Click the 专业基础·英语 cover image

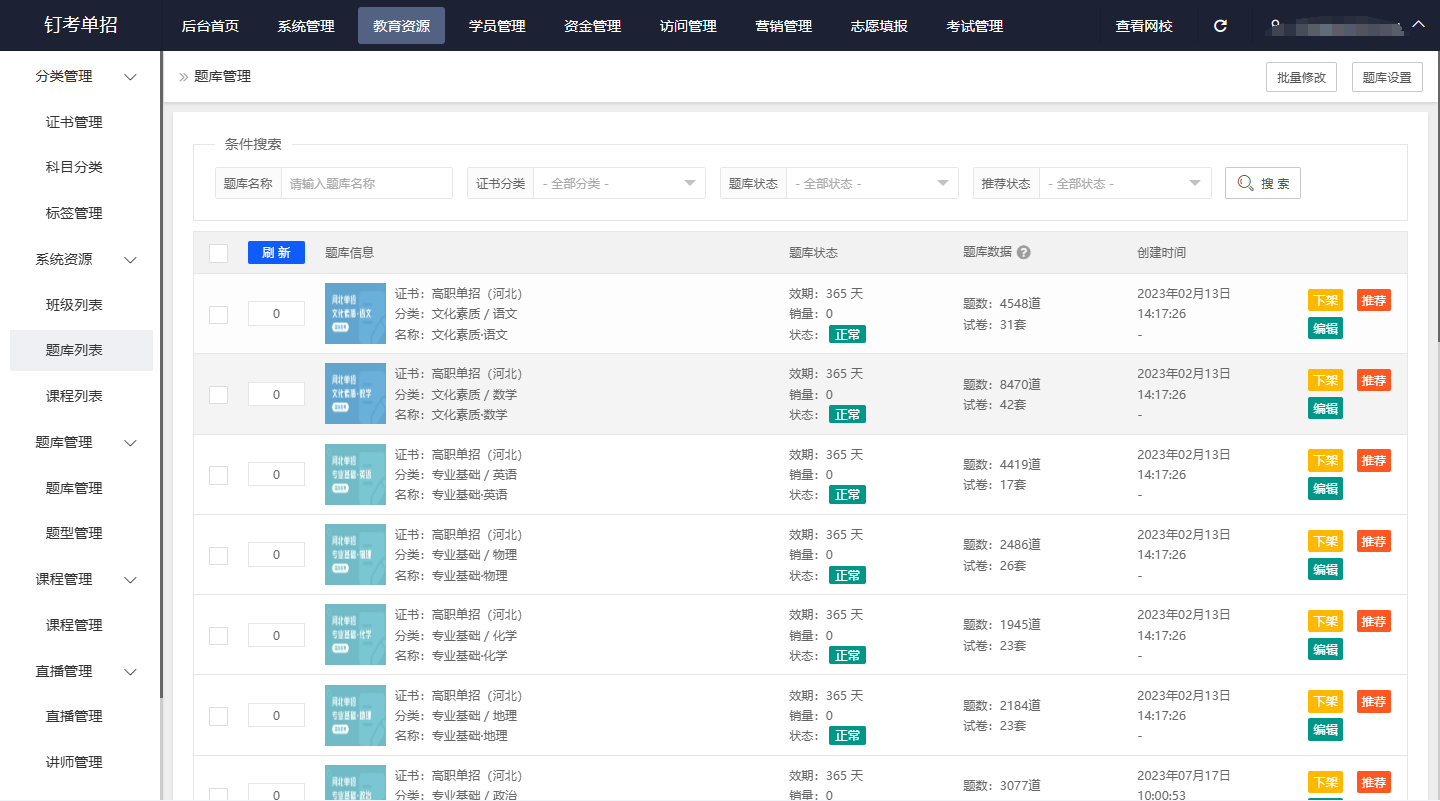(x=355, y=474)
